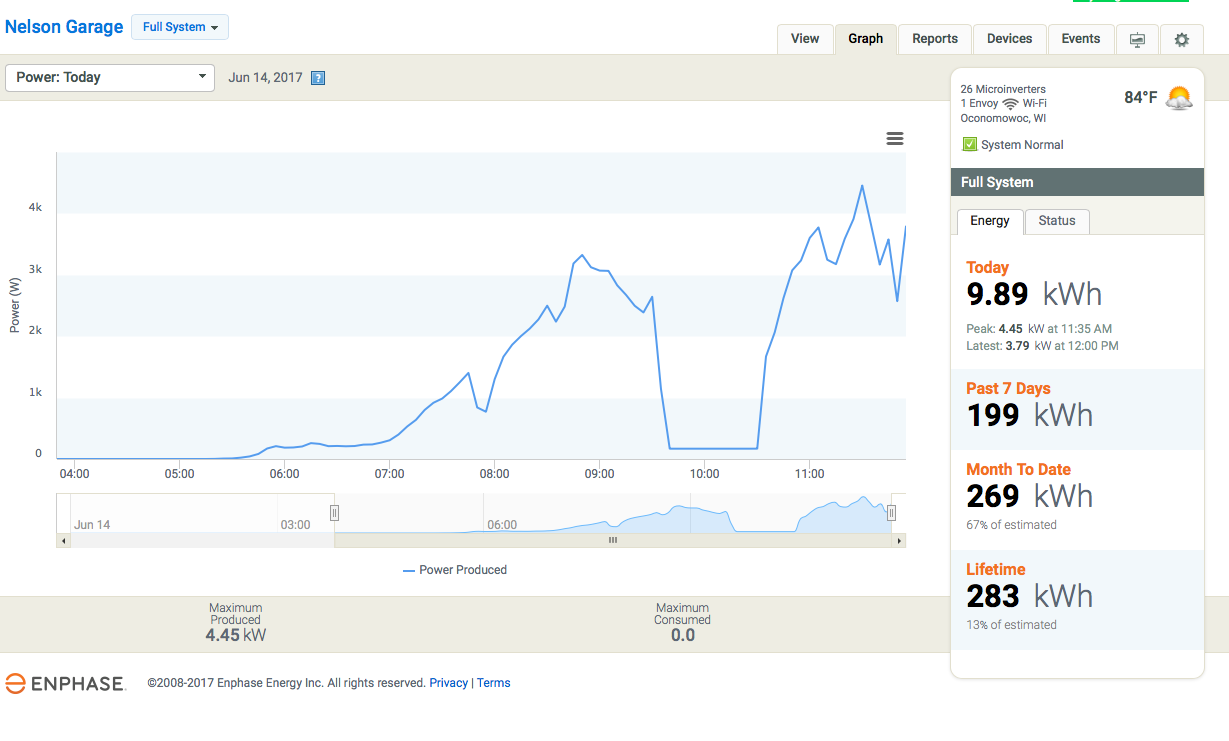Screen dimensions: 1229x741
Task: Select the Status tab in side panel
Action: tap(1057, 221)
